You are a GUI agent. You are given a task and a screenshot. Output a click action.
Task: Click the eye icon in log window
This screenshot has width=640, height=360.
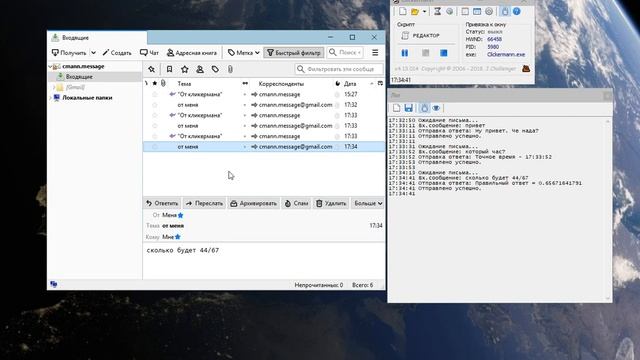[x=436, y=108]
